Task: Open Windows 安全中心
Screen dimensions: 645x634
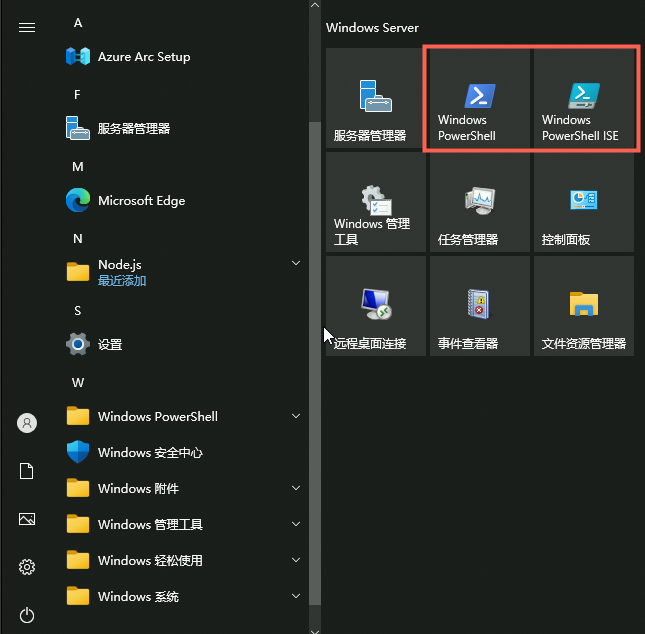Action: point(183,452)
